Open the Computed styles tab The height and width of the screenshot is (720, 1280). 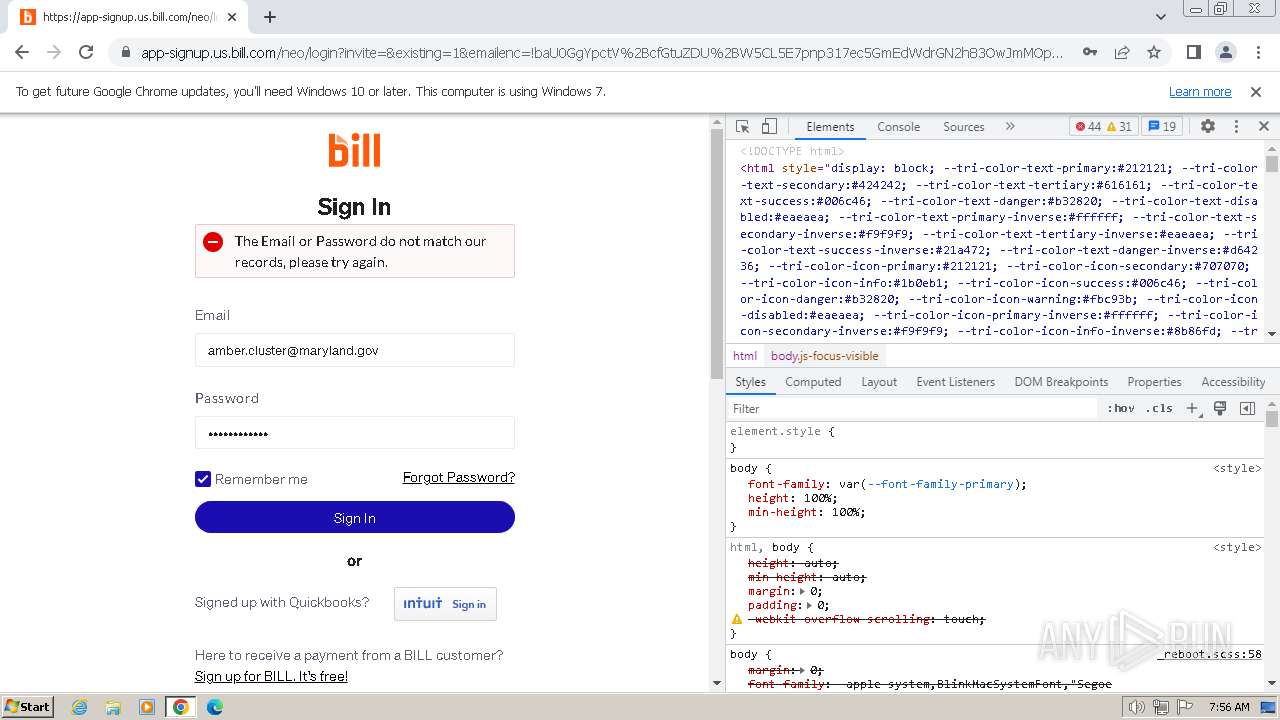[x=813, y=382]
